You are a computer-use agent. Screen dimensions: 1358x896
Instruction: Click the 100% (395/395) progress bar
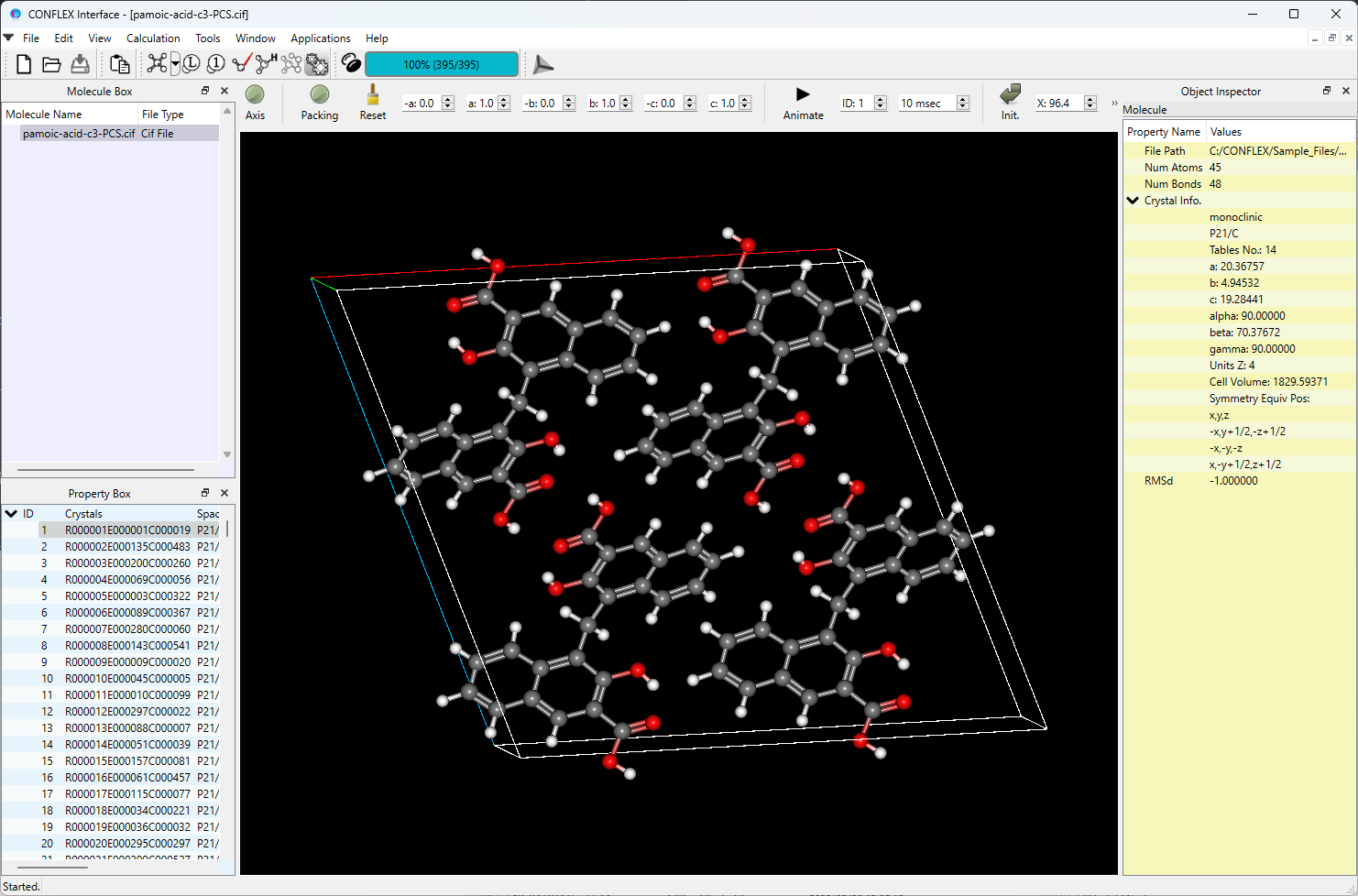tap(441, 64)
